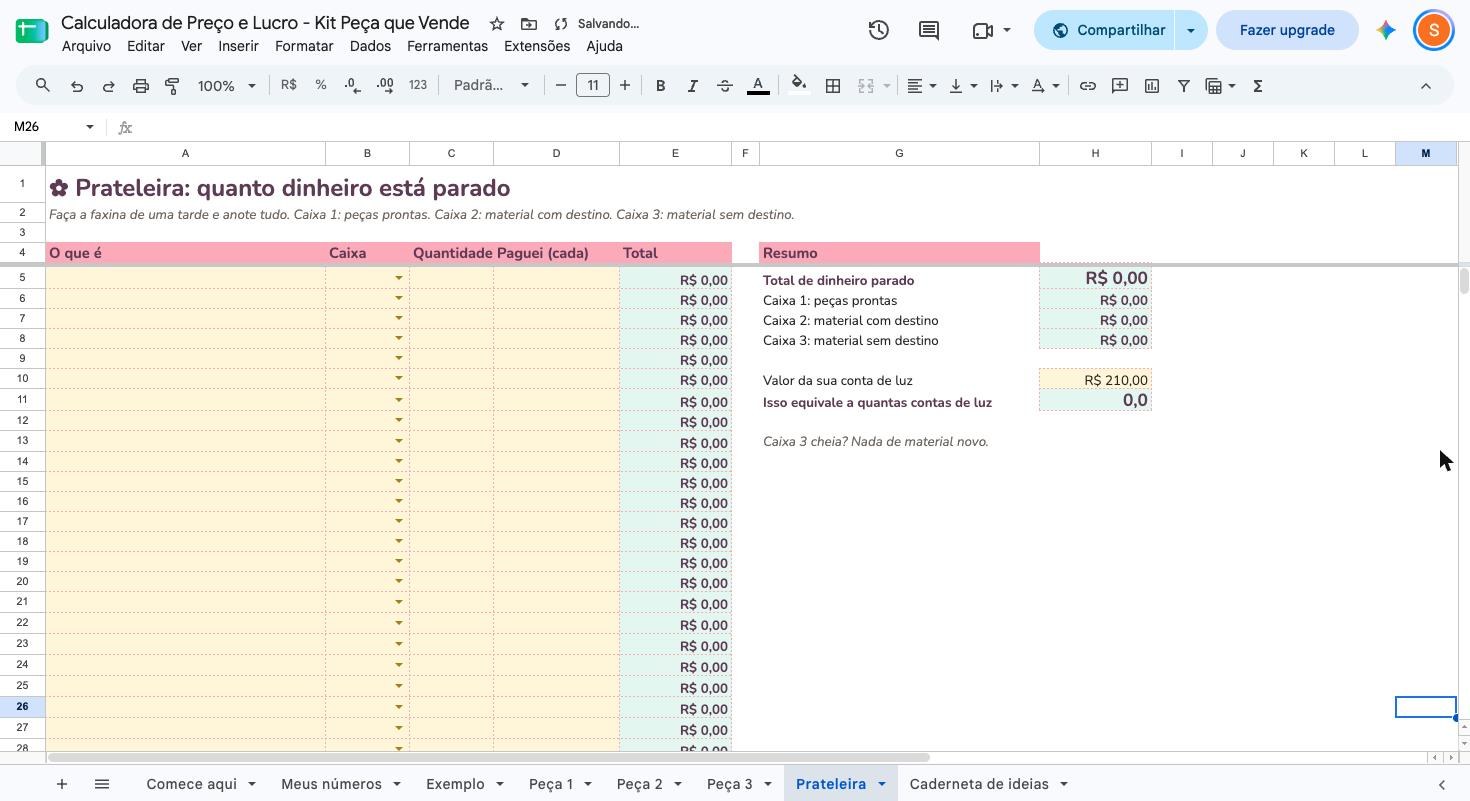Open the horizontal align dropdown
The height and width of the screenshot is (801, 1470).
pos(921,86)
